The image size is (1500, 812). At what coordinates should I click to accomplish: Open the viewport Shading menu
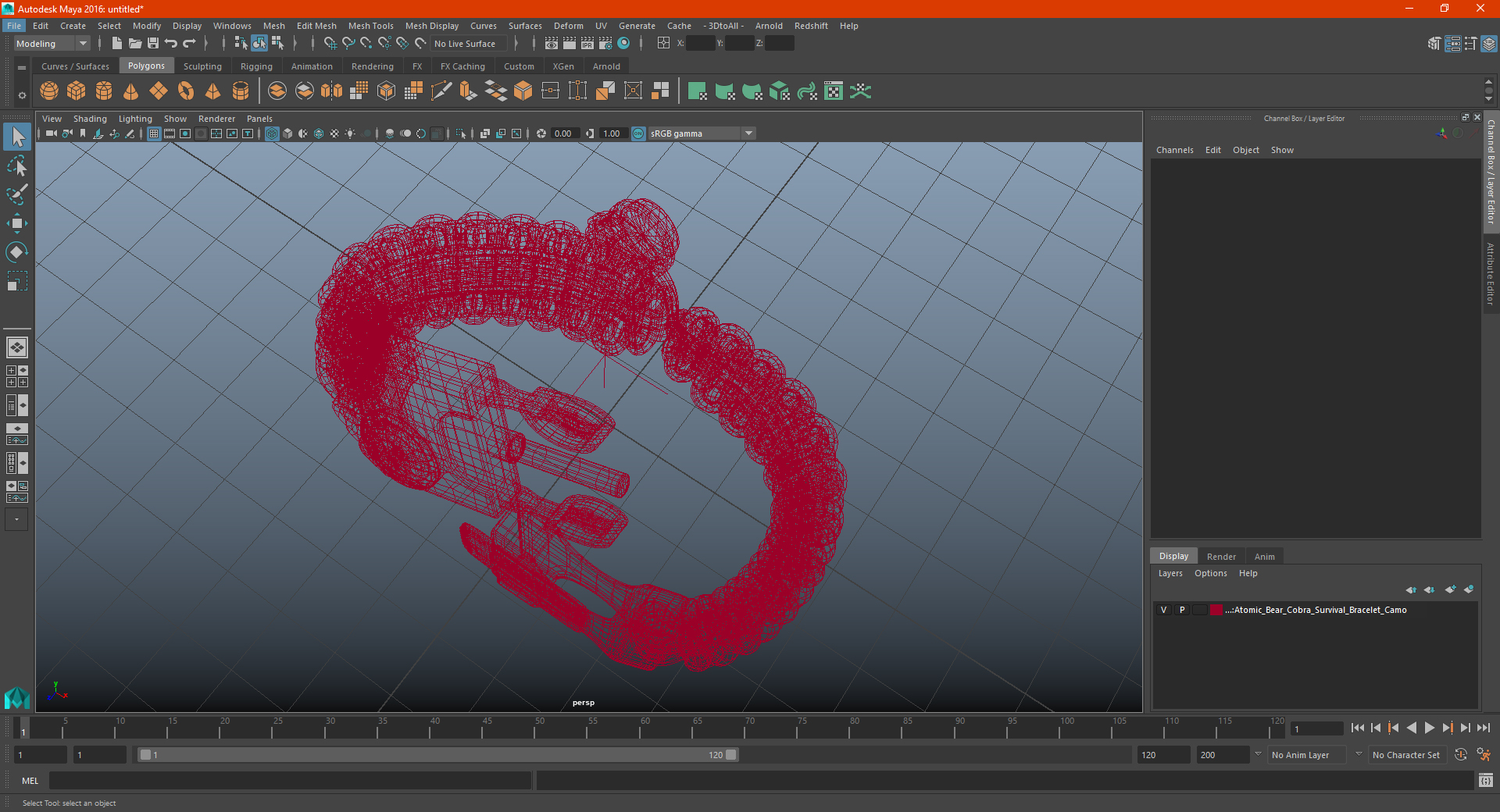coord(90,119)
